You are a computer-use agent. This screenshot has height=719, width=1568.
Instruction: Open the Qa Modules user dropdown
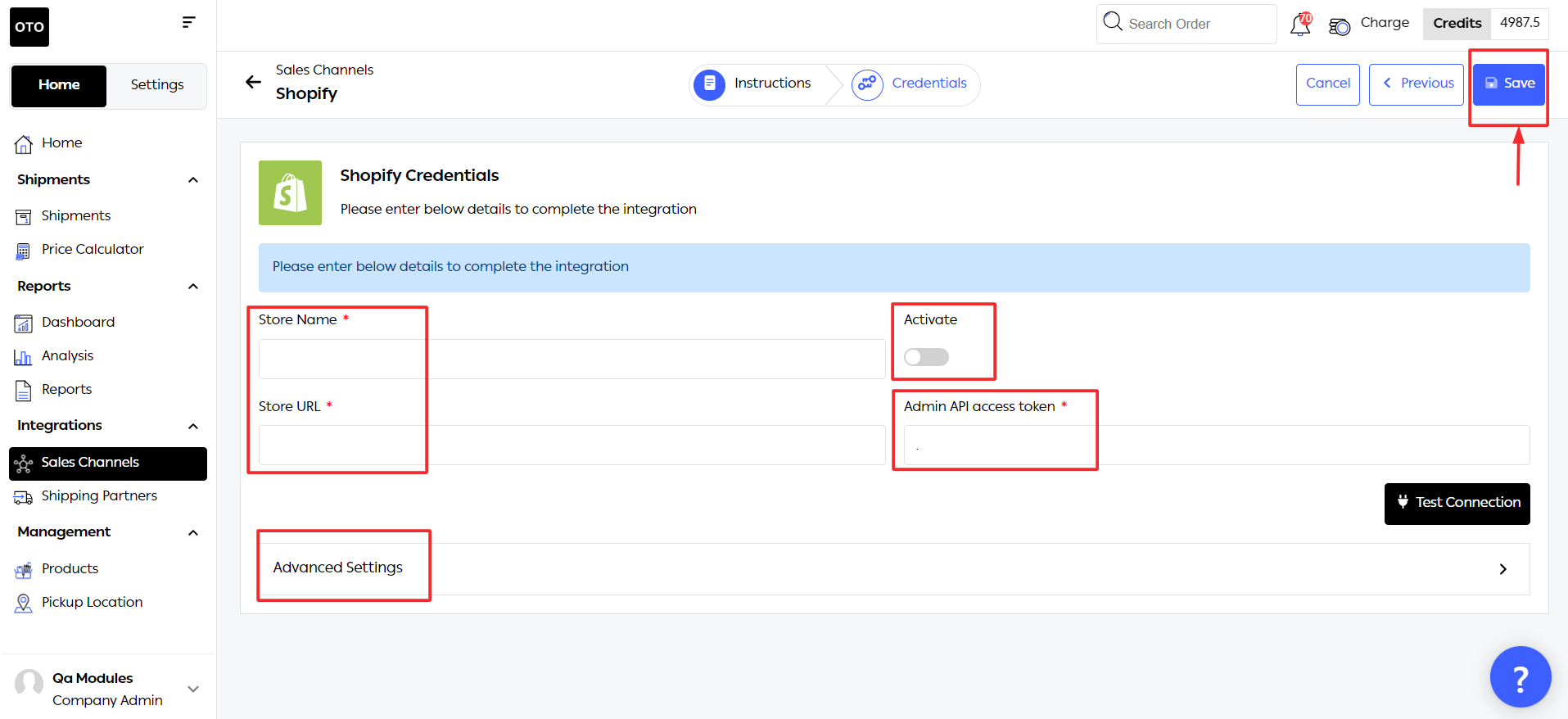point(193,689)
